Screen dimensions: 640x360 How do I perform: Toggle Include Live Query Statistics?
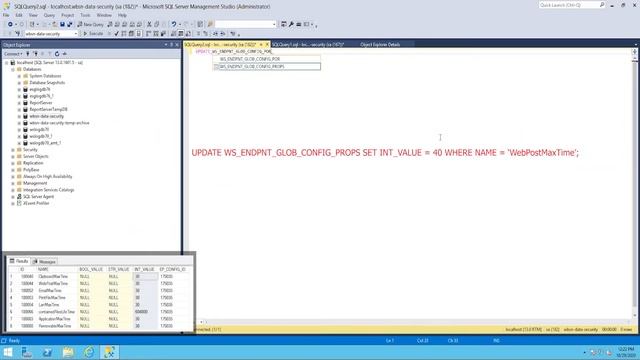click(156, 34)
